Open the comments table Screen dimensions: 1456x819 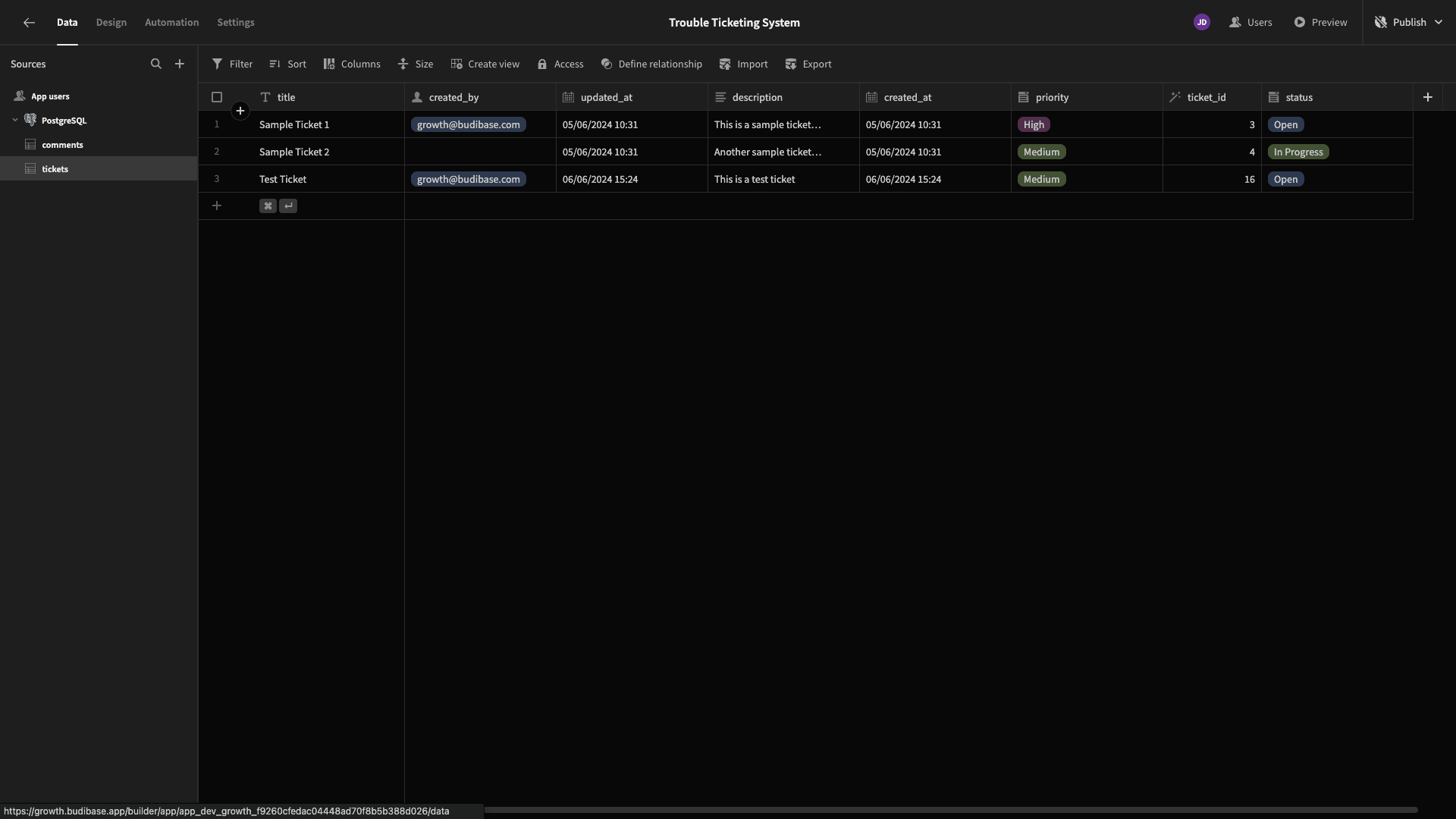(x=62, y=144)
